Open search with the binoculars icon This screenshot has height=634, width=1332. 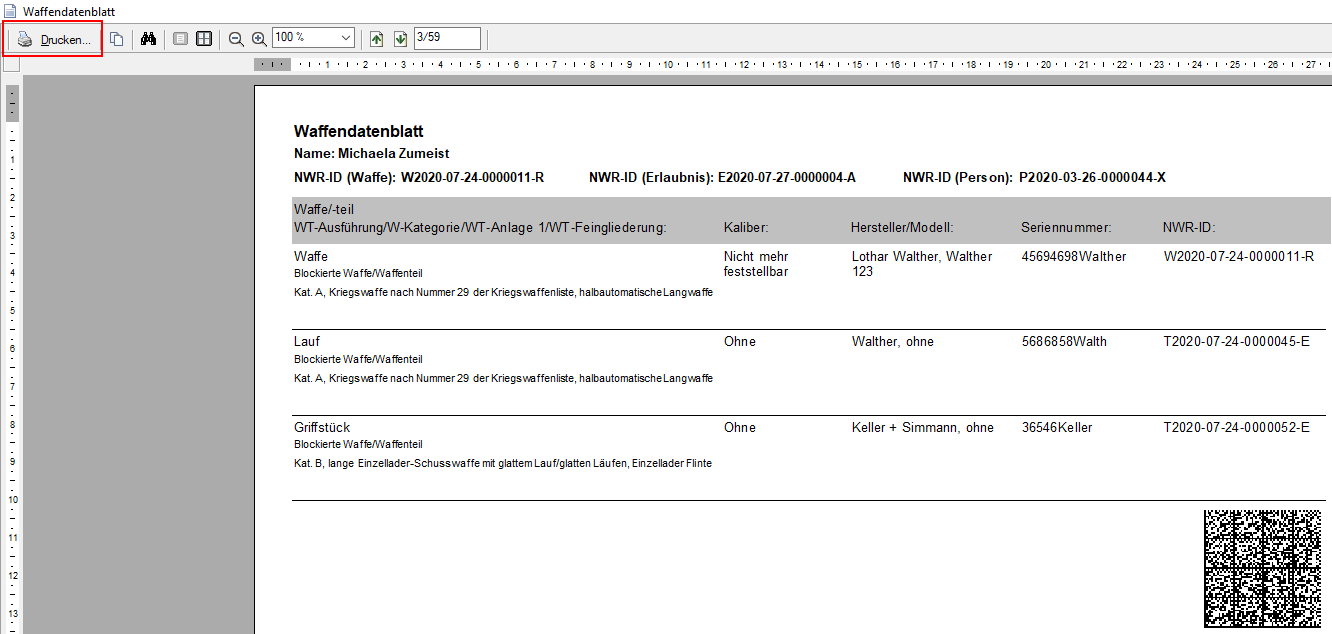(148, 39)
